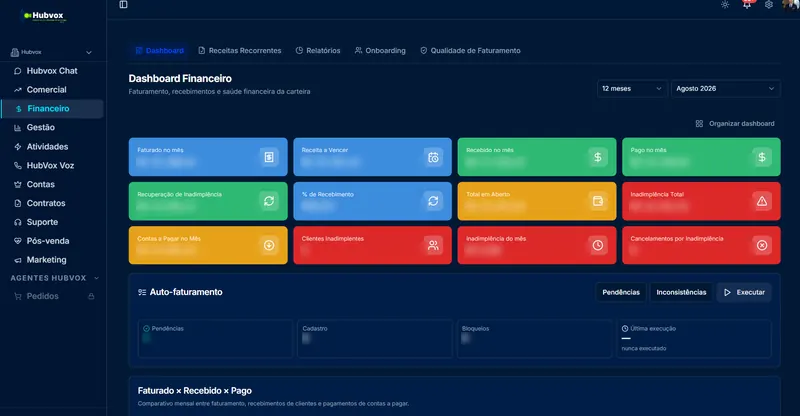Image resolution: width=800 pixels, height=416 pixels.
Task: Click refresh icon on % de Recebimento
Action: [x=433, y=201]
